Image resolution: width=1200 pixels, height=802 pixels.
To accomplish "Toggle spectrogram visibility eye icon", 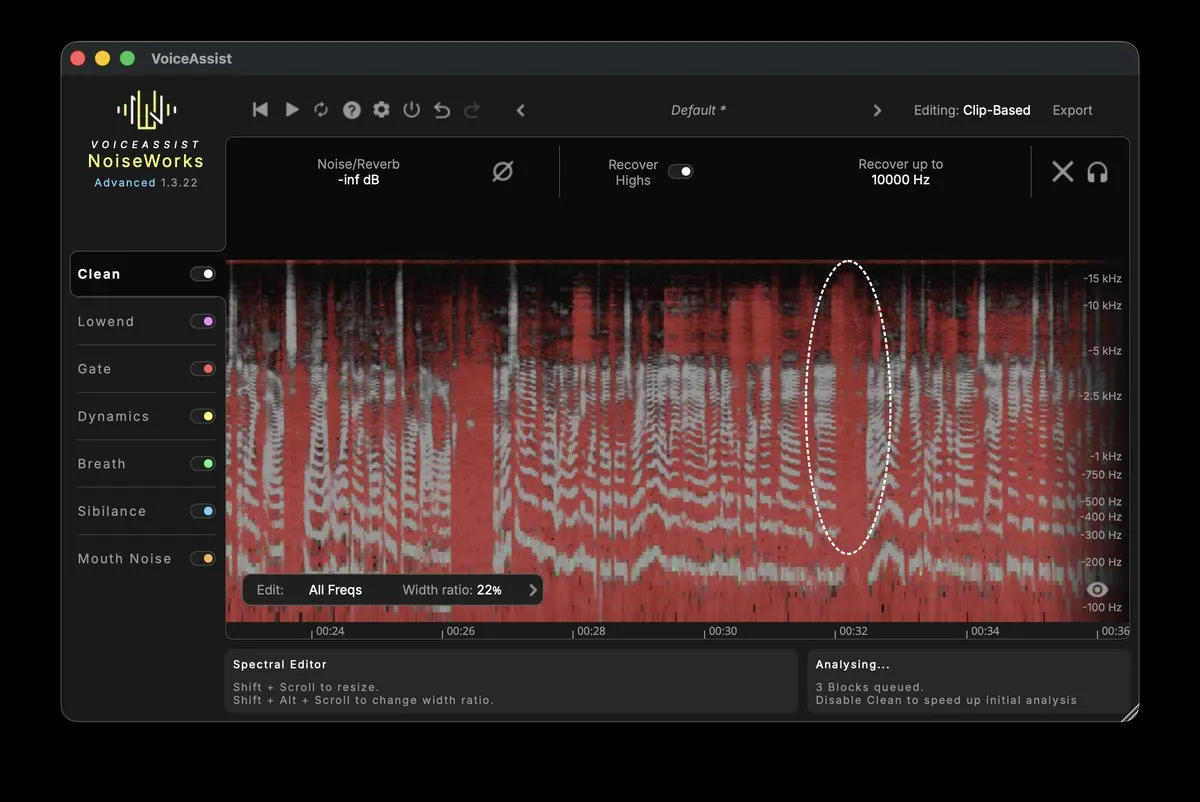I will pos(1097,590).
